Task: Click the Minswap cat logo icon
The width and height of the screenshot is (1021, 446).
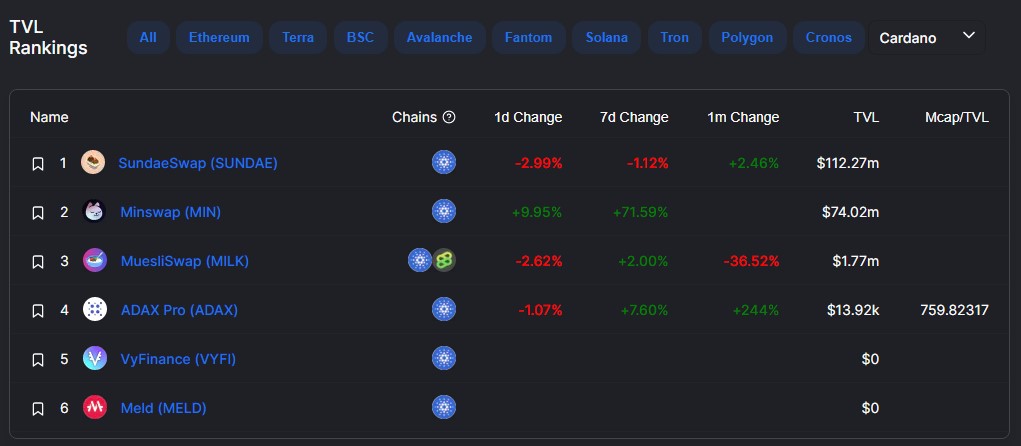Action: (x=94, y=211)
